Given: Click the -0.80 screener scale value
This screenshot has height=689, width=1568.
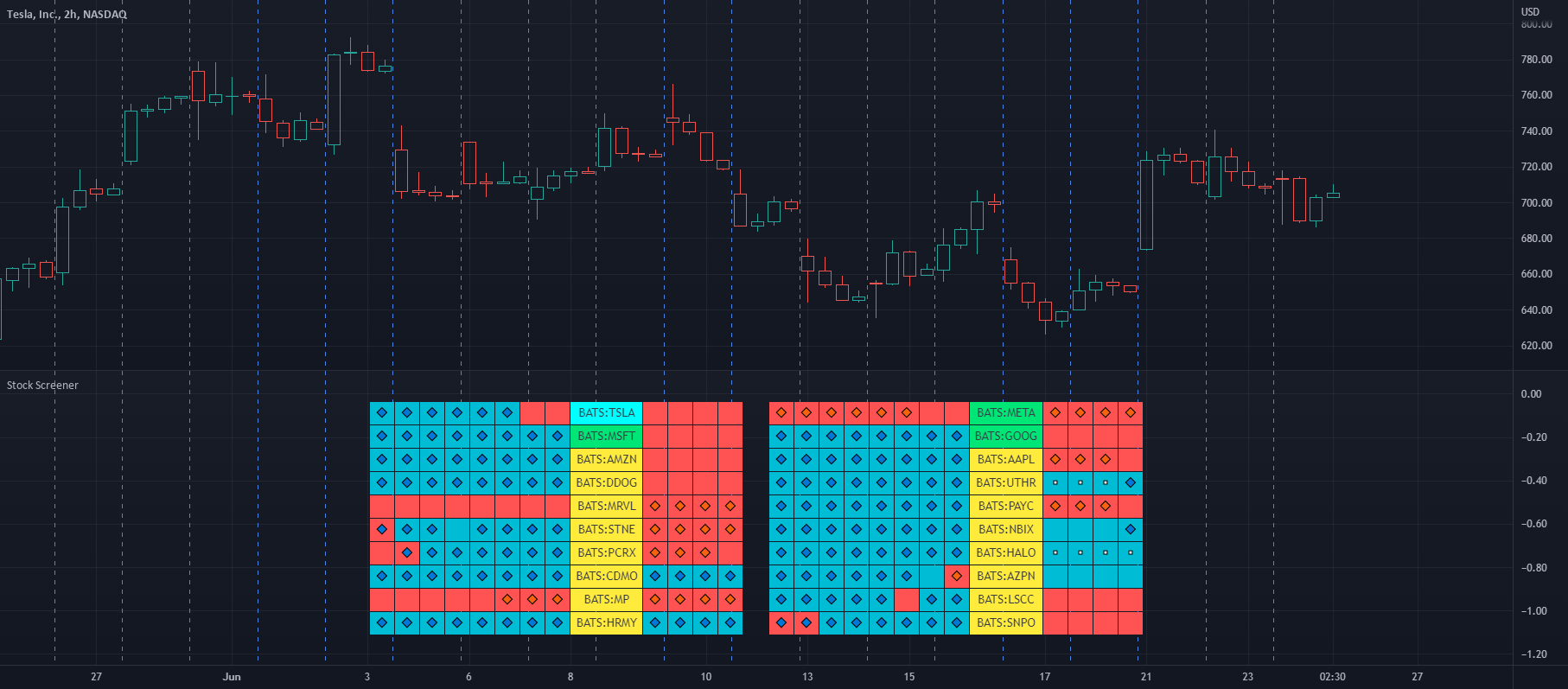Looking at the screenshot, I should [1534, 568].
